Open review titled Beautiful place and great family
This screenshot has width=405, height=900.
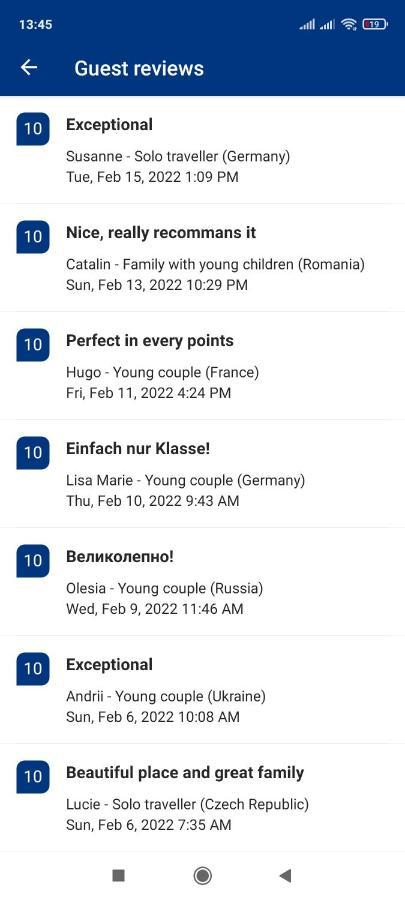(x=202, y=798)
